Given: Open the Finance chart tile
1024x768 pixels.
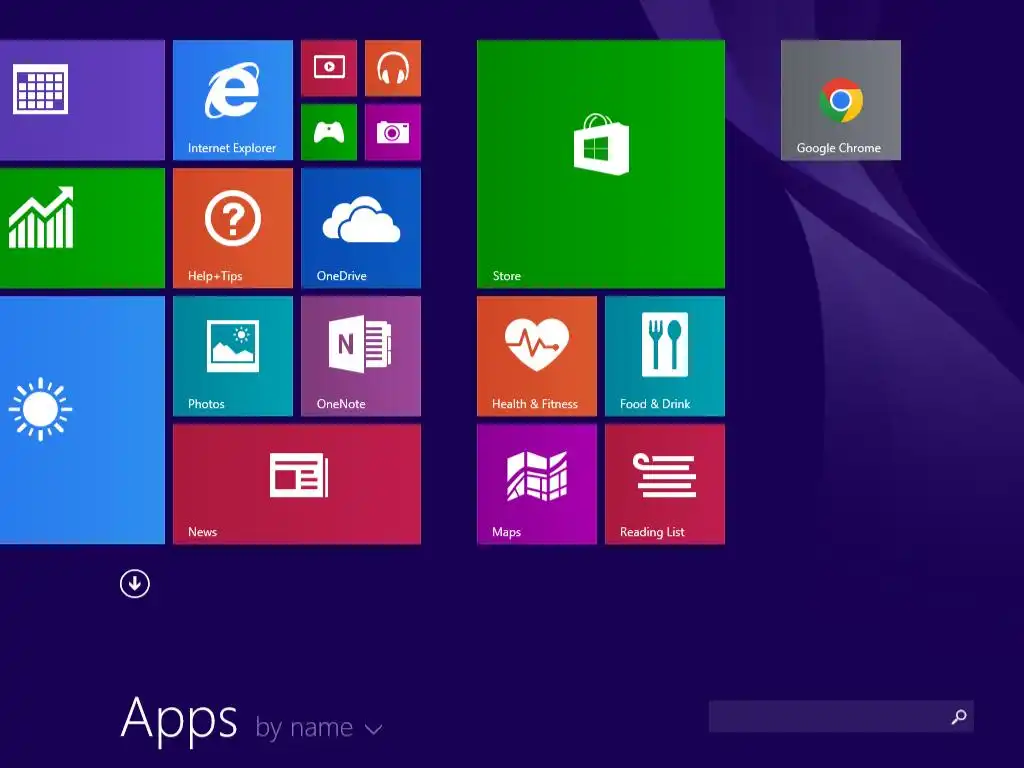Looking at the screenshot, I should tap(82, 228).
